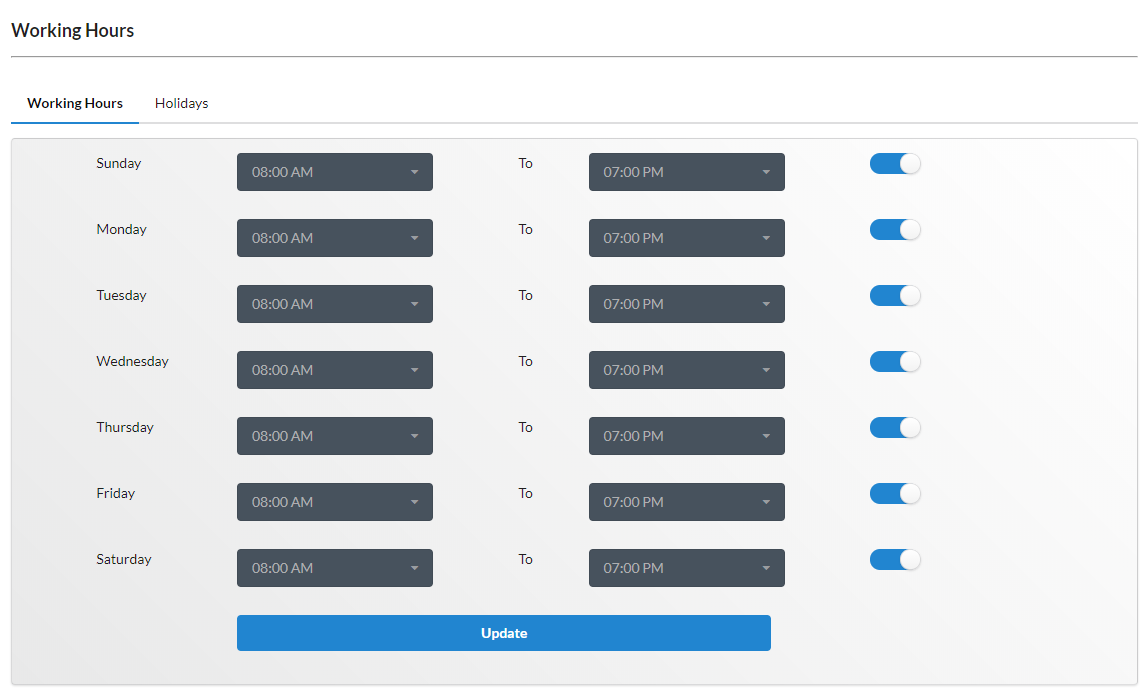The width and height of the screenshot is (1147, 696).
Task: Open Thursday end time dropdown
Action: coord(686,435)
